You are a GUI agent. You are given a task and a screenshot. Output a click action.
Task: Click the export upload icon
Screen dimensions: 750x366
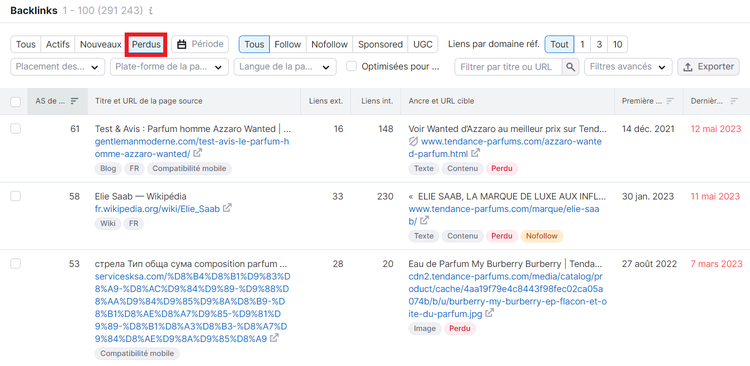(688, 67)
